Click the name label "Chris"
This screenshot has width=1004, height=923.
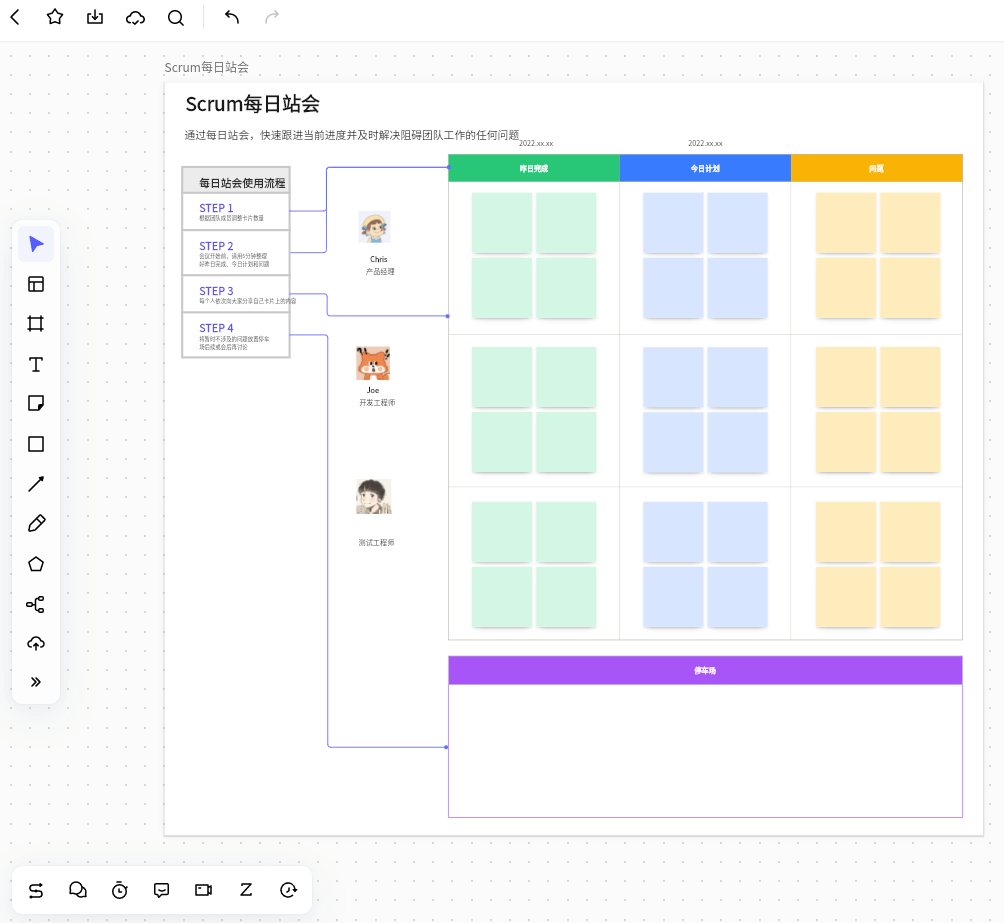tap(378, 259)
